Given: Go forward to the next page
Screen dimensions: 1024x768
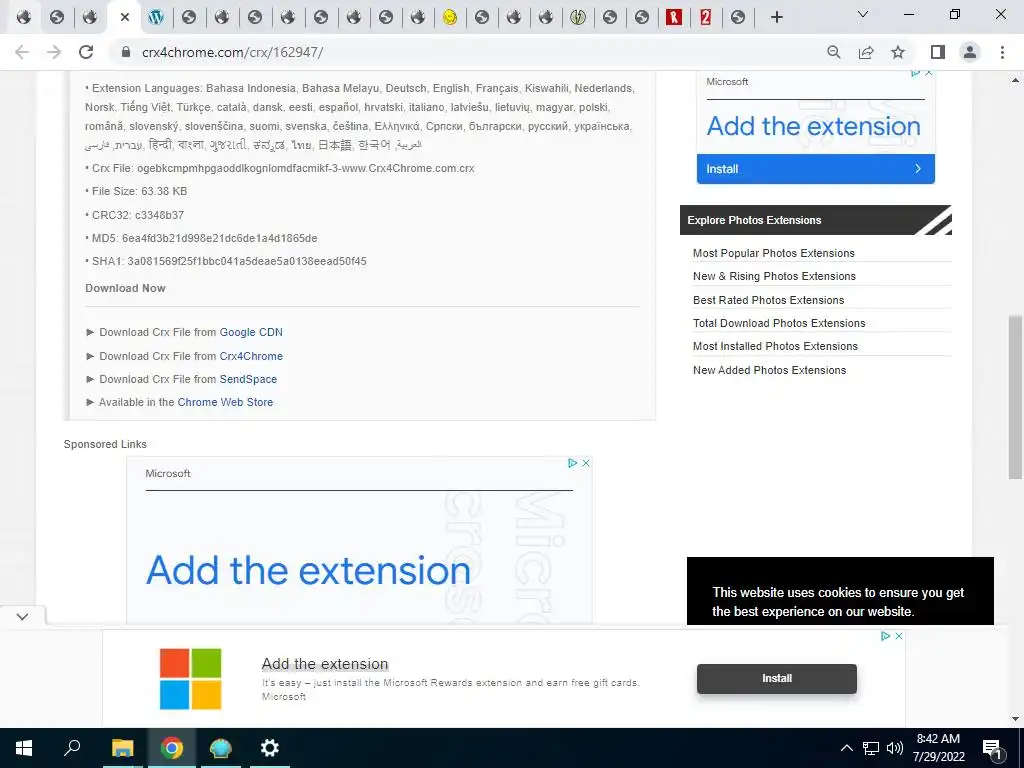Looking at the screenshot, I should tap(54, 52).
